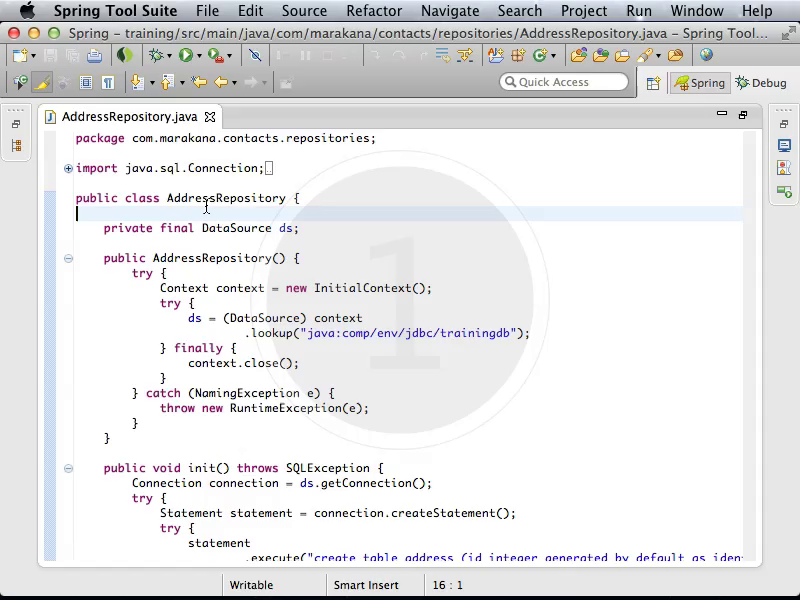Click the Next Annotation down arrow icon
The image size is (800, 600).
tap(137, 82)
